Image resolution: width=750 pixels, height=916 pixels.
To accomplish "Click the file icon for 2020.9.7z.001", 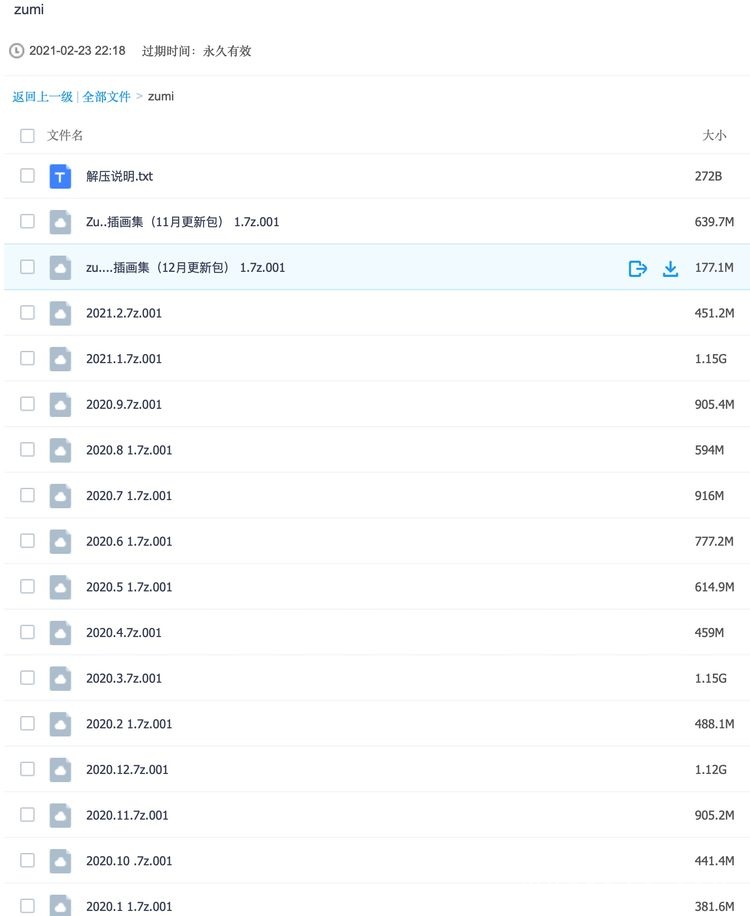I will point(60,404).
